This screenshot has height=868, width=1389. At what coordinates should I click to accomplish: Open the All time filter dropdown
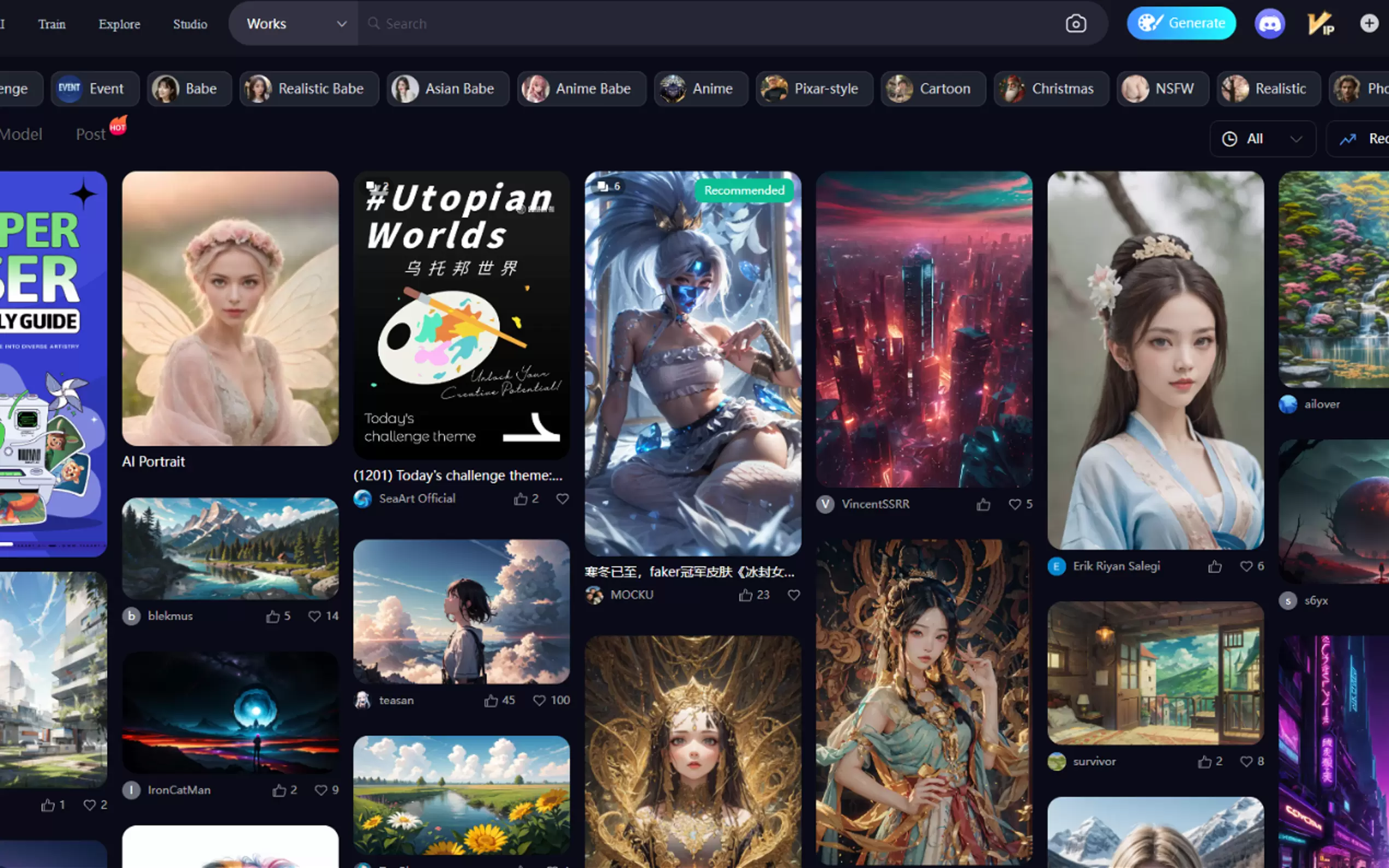1262,139
